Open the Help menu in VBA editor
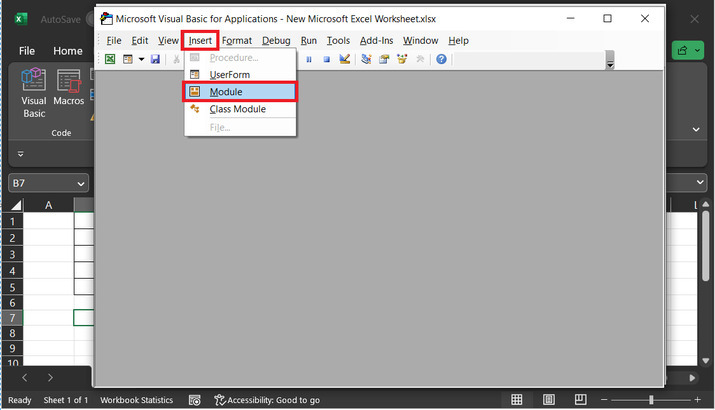The height and width of the screenshot is (410, 715). point(458,41)
